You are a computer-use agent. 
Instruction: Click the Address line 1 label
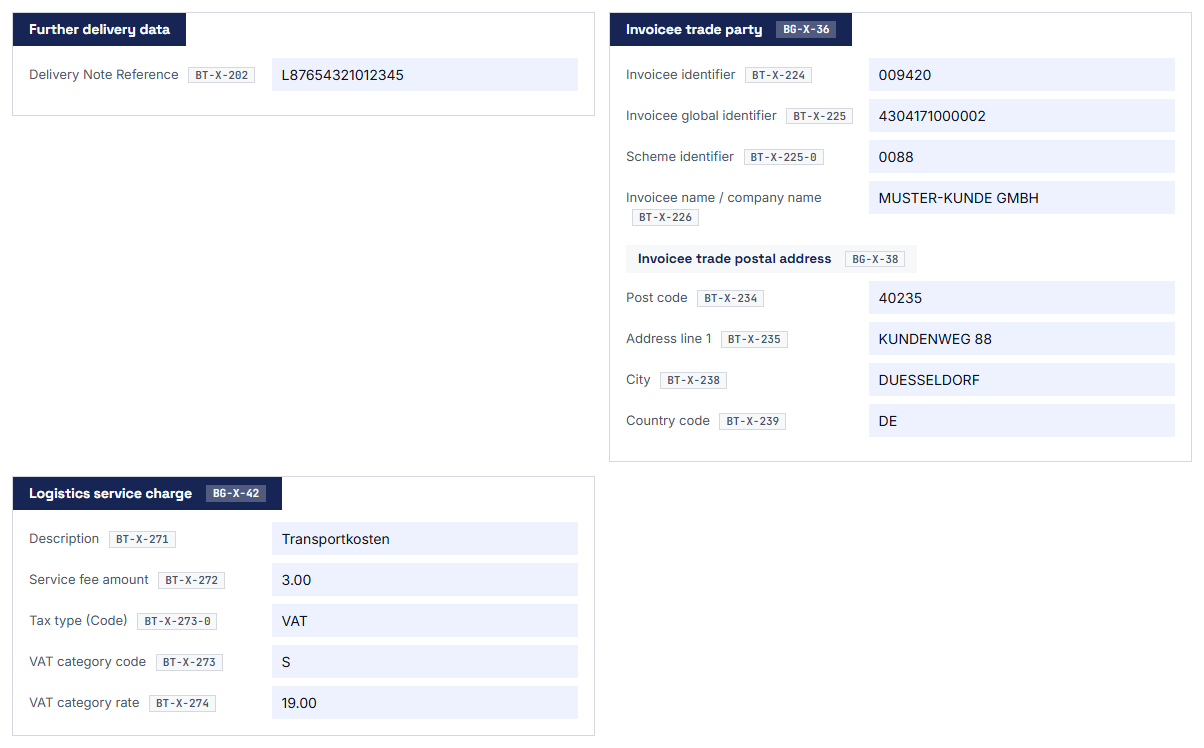coord(669,339)
